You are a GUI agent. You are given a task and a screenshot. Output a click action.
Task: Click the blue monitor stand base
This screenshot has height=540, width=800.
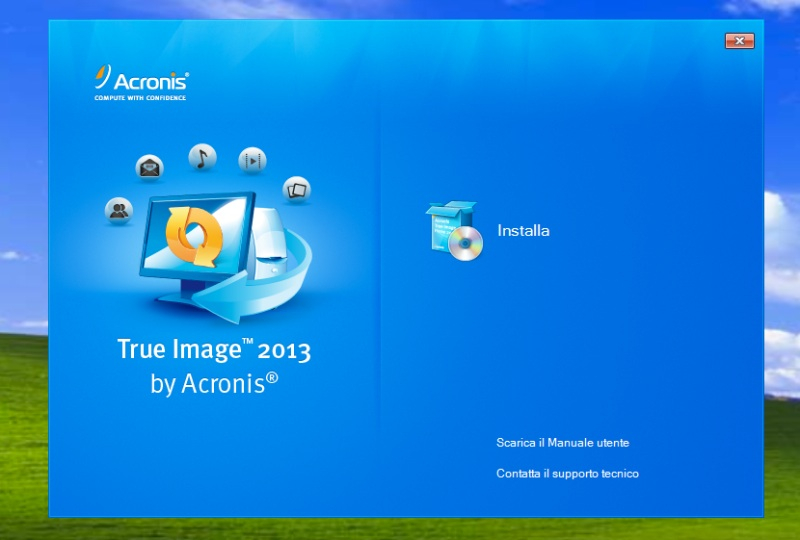(170, 297)
